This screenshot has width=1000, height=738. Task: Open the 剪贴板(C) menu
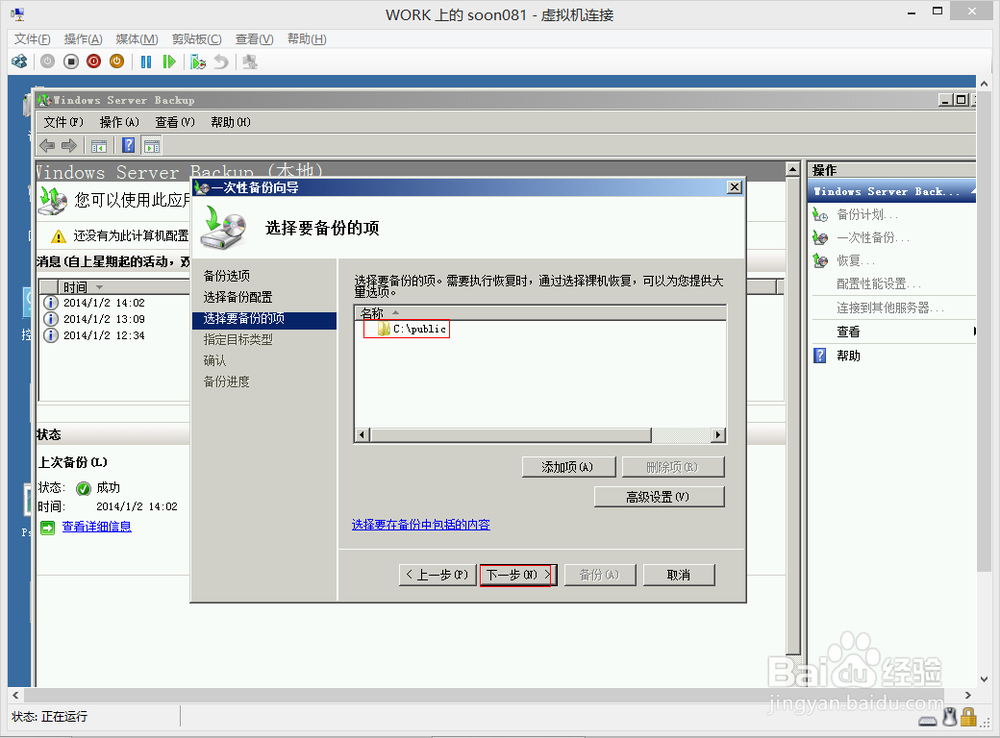click(x=196, y=39)
